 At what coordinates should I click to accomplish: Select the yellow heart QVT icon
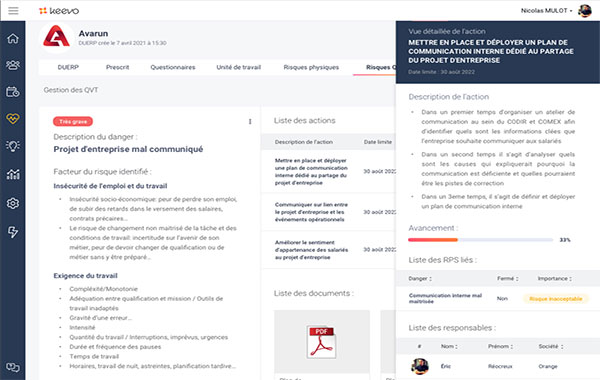point(13,119)
